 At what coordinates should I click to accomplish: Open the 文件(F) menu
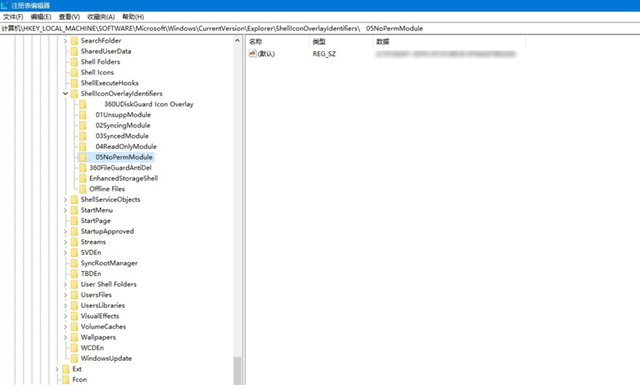[13, 17]
